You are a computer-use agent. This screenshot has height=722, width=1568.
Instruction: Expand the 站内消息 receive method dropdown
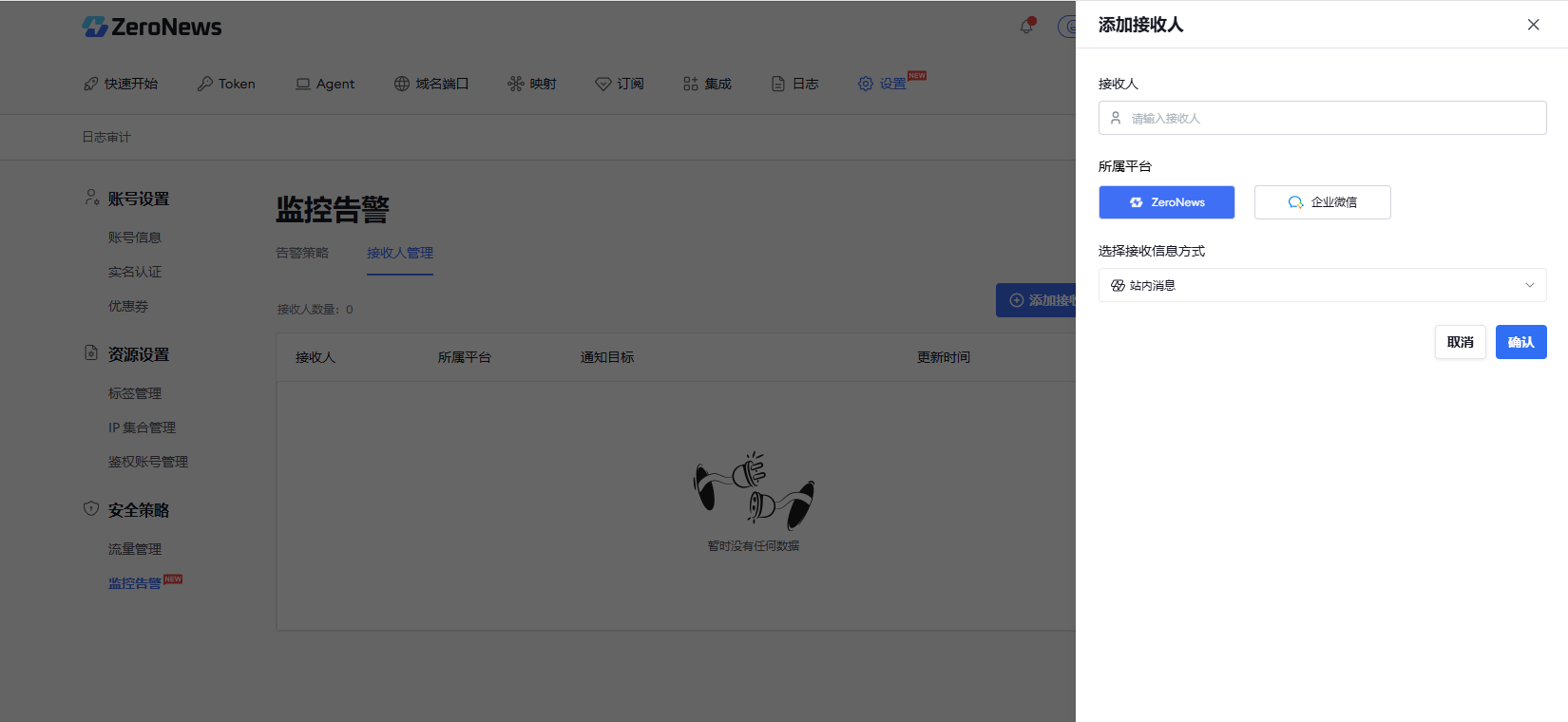1322,285
